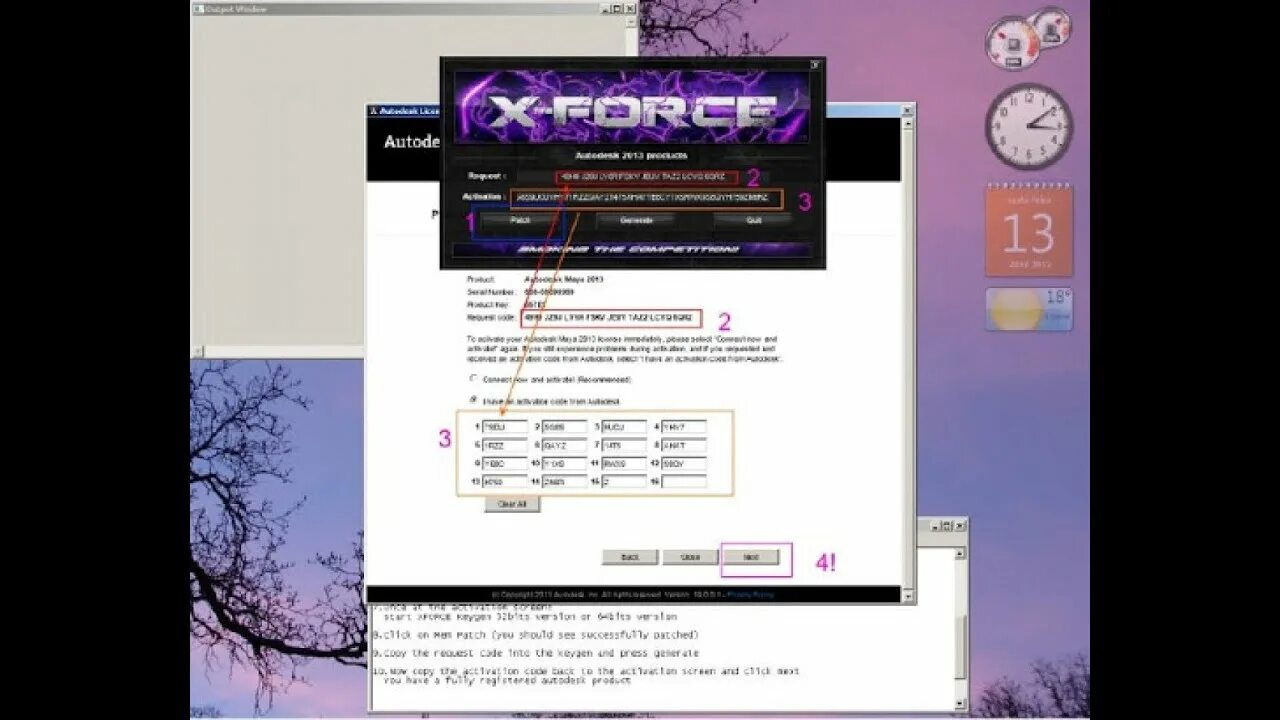
Task: Click activation code box number 15
Action: point(624,482)
